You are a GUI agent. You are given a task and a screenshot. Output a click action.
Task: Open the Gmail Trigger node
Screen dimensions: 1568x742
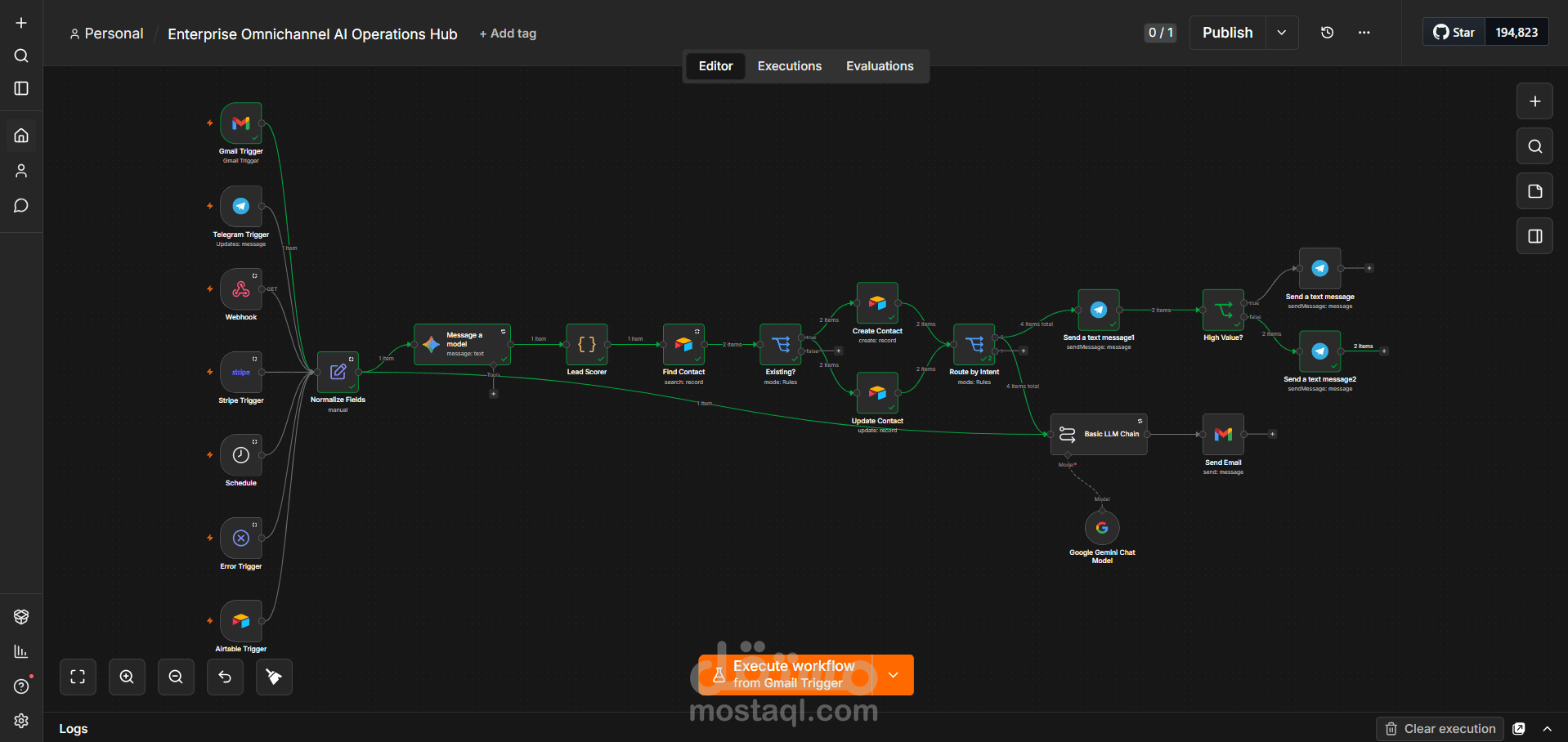[x=240, y=123]
